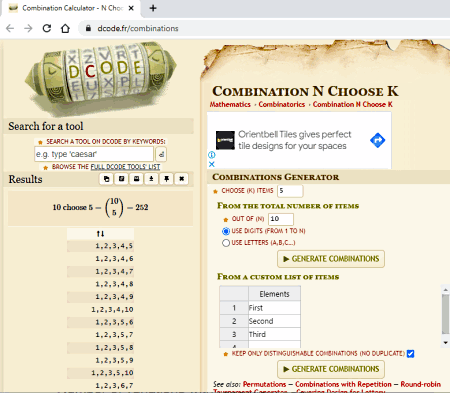Select the Combination Calculator browser tab
The width and height of the screenshot is (450, 393).
tap(70, 8)
